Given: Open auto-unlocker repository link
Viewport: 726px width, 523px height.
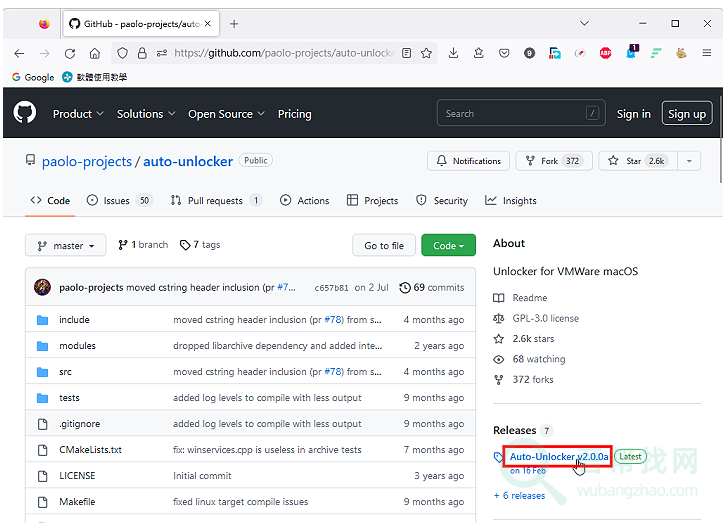Looking at the screenshot, I should (188, 162).
